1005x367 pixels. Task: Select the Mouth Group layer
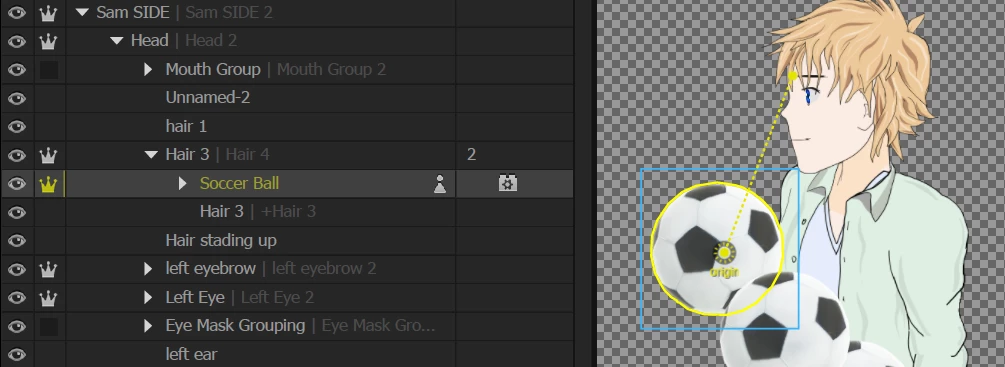[x=213, y=69]
